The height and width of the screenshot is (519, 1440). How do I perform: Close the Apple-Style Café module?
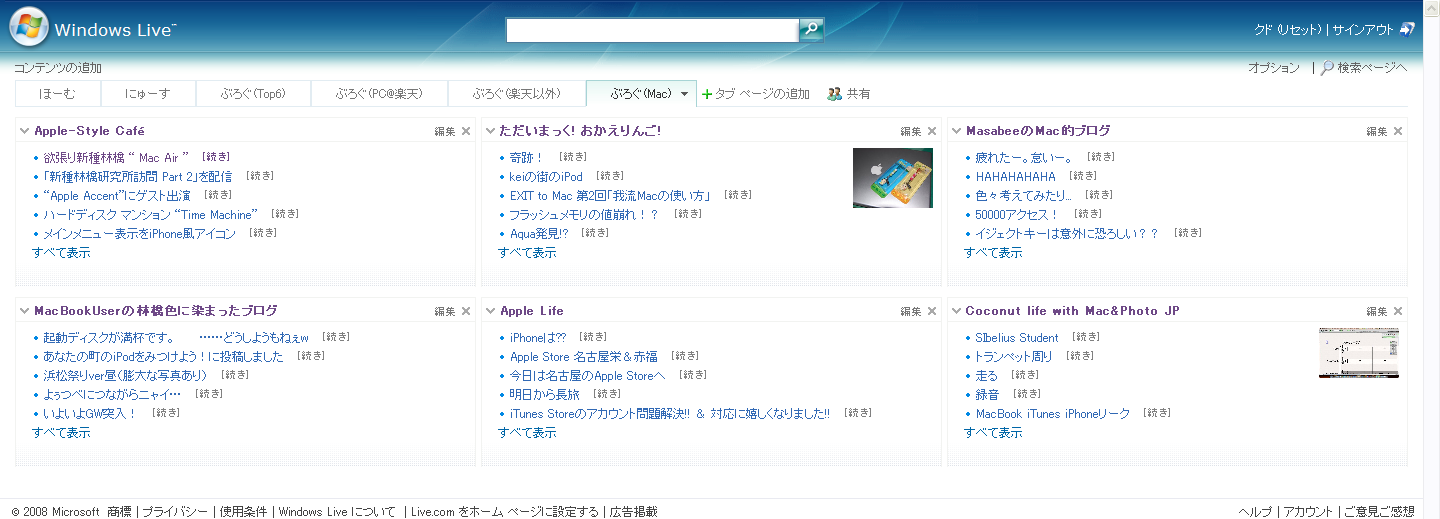point(466,131)
